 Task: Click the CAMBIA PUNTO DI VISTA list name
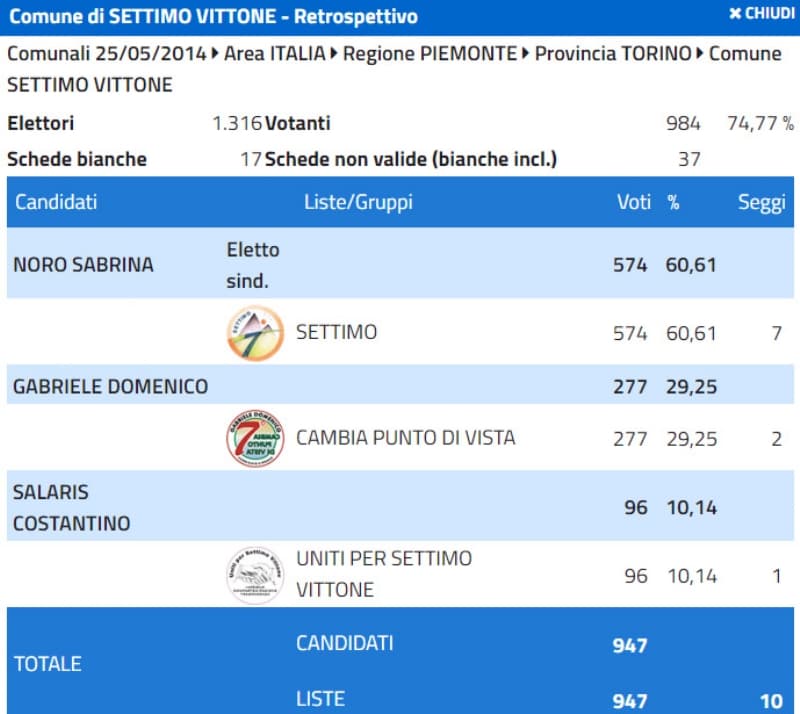(x=405, y=437)
